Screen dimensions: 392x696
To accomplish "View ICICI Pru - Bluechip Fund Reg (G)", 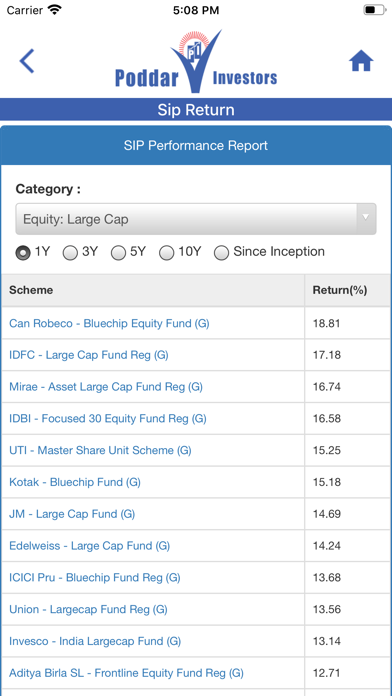I will coord(95,577).
